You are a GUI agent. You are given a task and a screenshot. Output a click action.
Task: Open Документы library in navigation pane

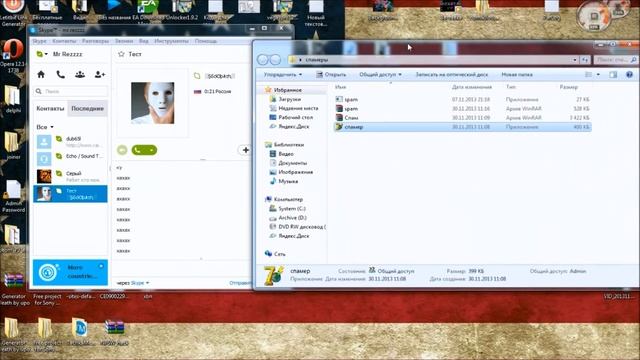[x=292, y=163]
